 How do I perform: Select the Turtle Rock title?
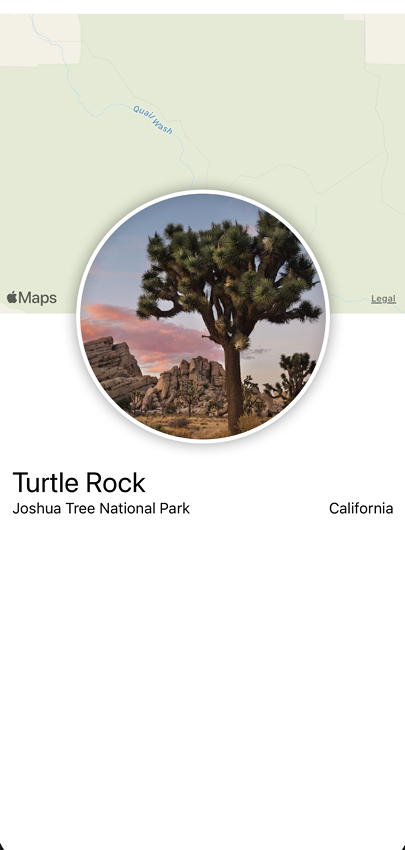click(79, 482)
